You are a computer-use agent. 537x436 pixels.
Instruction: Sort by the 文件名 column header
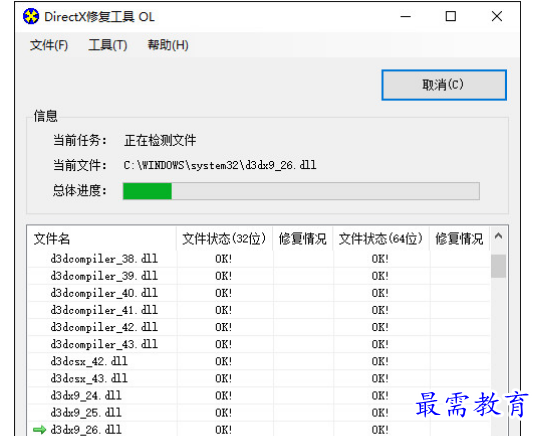102,238
